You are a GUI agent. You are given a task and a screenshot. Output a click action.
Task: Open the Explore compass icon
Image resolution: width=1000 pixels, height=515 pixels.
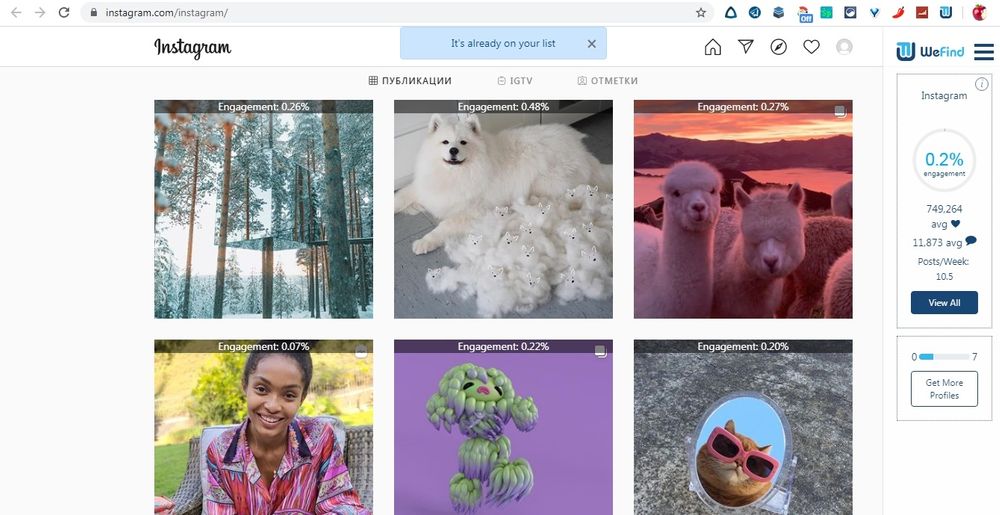tap(778, 47)
